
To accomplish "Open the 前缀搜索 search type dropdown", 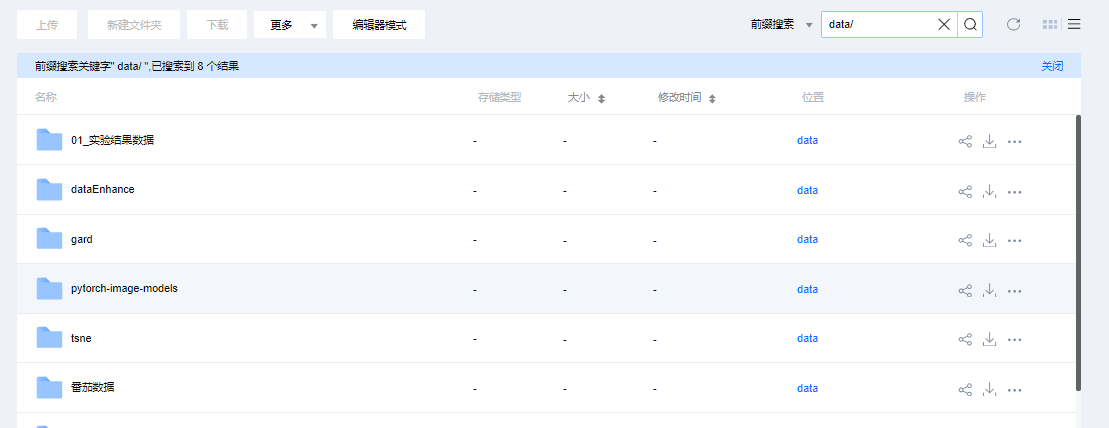I will (781, 25).
